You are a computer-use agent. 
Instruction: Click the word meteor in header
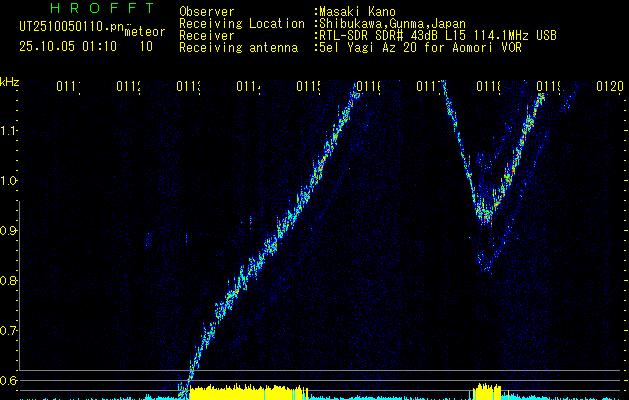pyautogui.click(x=145, y=32)
